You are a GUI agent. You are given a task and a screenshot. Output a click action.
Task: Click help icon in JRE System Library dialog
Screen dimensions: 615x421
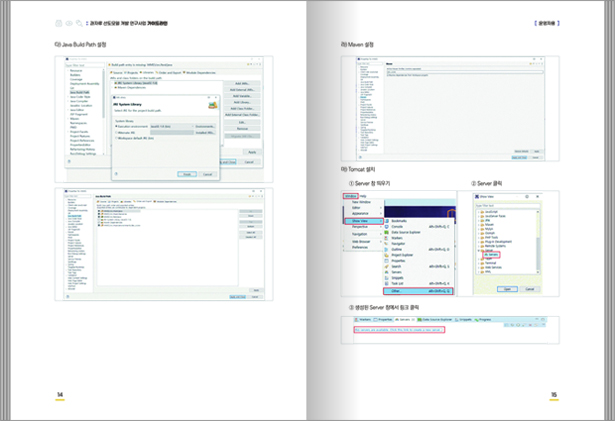[x=116, y=174]
